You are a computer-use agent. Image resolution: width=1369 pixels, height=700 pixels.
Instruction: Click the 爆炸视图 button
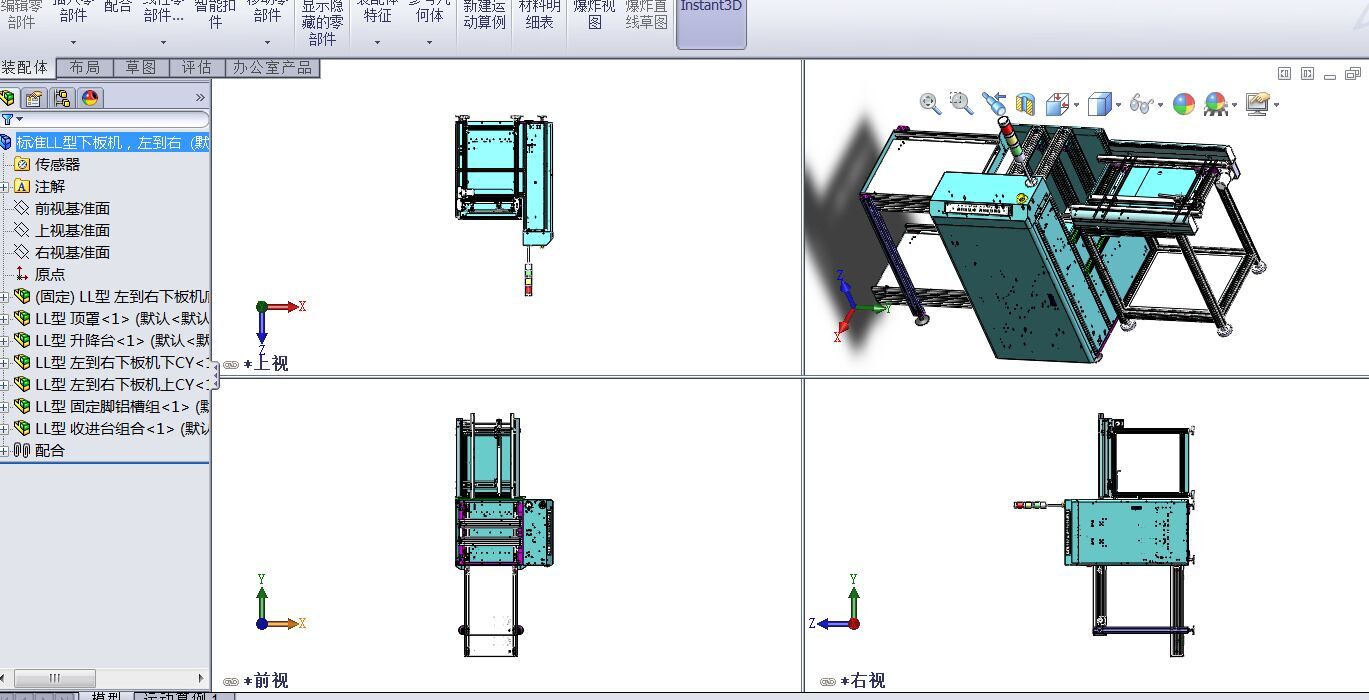(595, 14)
